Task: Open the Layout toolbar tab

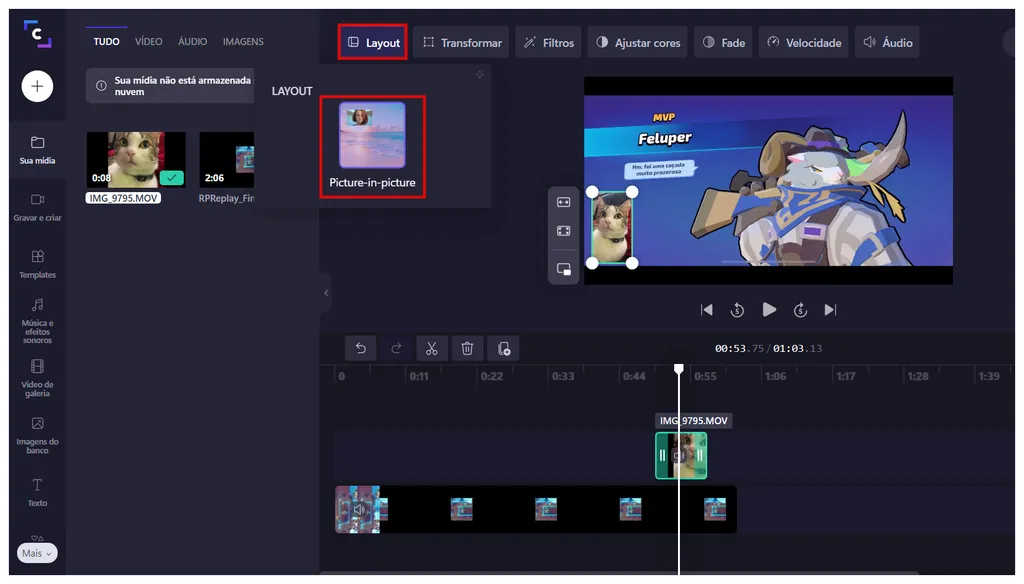Action: point(373,42)
